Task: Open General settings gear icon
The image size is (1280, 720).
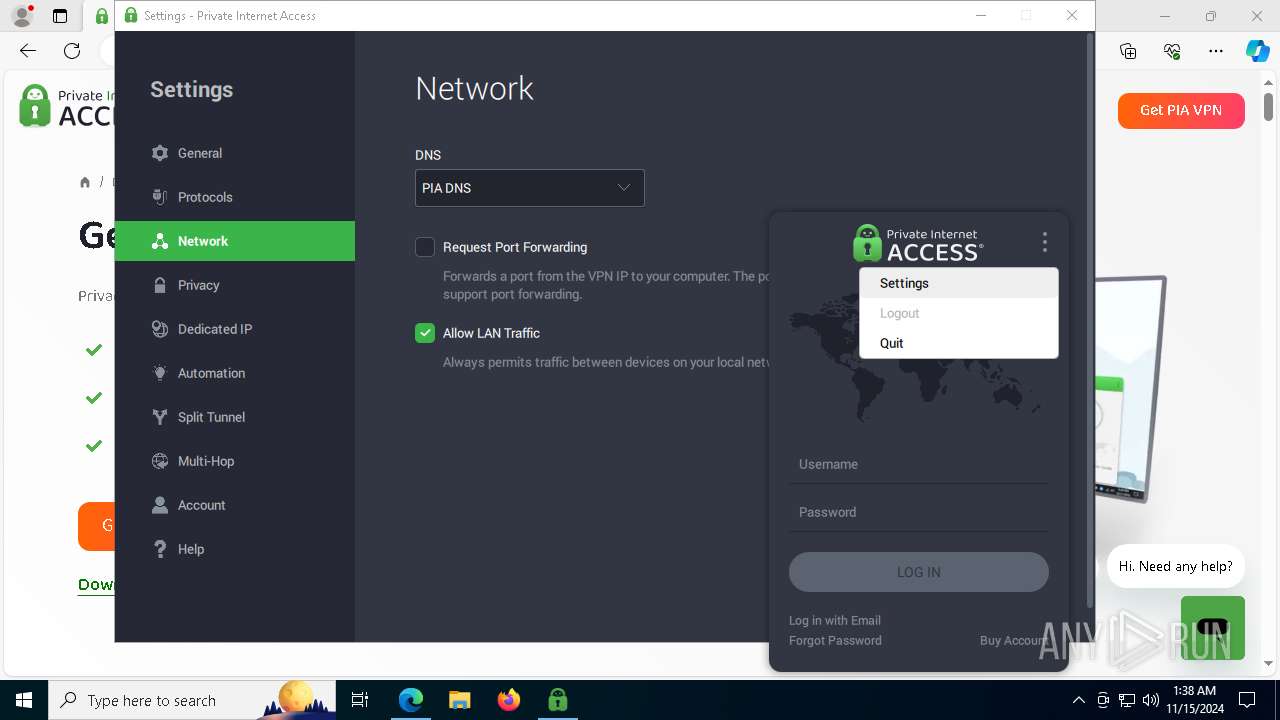Action: (x=160, y=153)
